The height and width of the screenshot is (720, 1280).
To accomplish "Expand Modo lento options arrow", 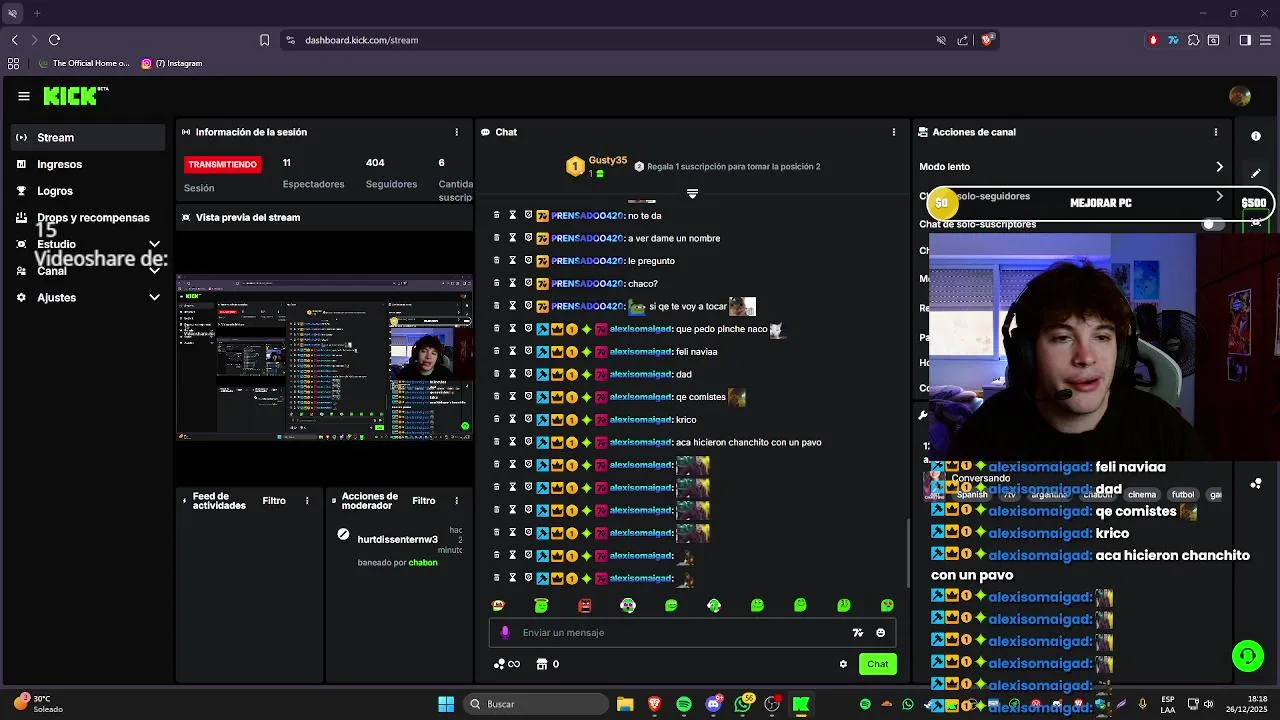I will click(1219, 167).
